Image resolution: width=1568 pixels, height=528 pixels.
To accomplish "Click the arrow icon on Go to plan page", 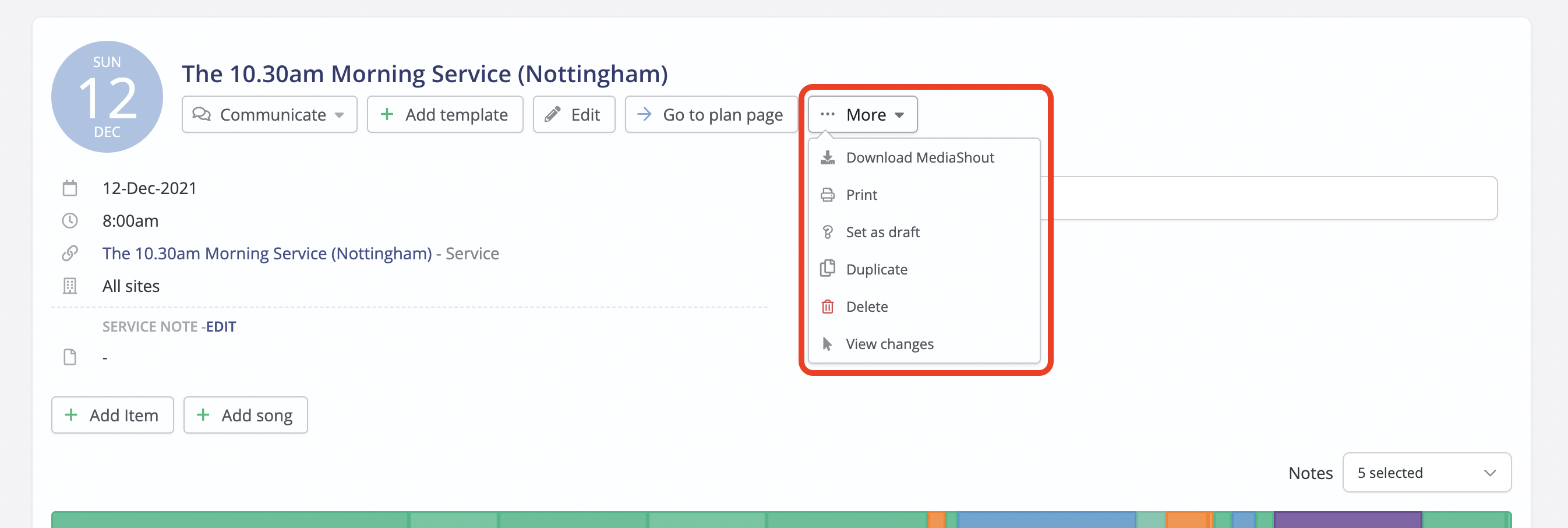I will pos(645,114).
